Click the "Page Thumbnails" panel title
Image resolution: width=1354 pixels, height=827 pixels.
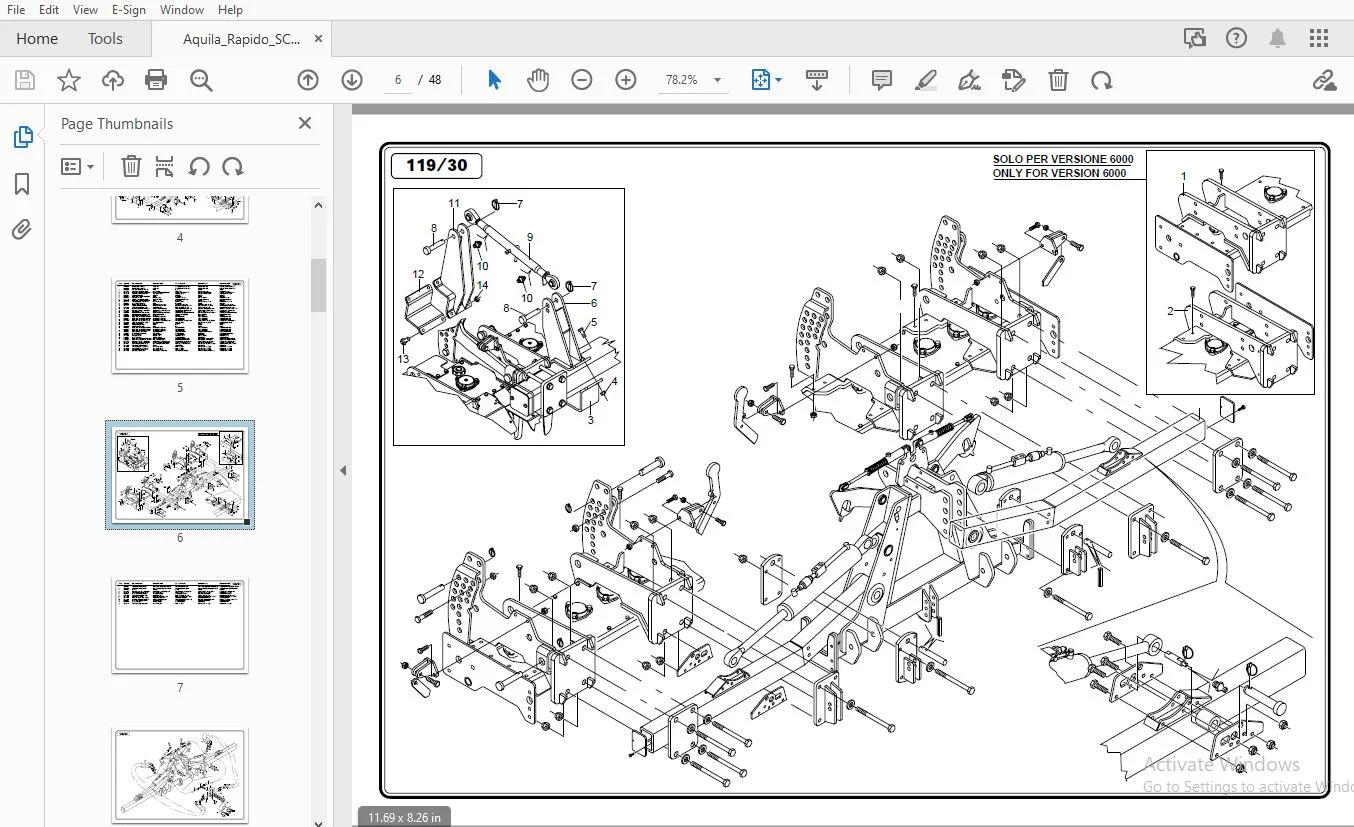pyautogui.click(x=117, y=124)
